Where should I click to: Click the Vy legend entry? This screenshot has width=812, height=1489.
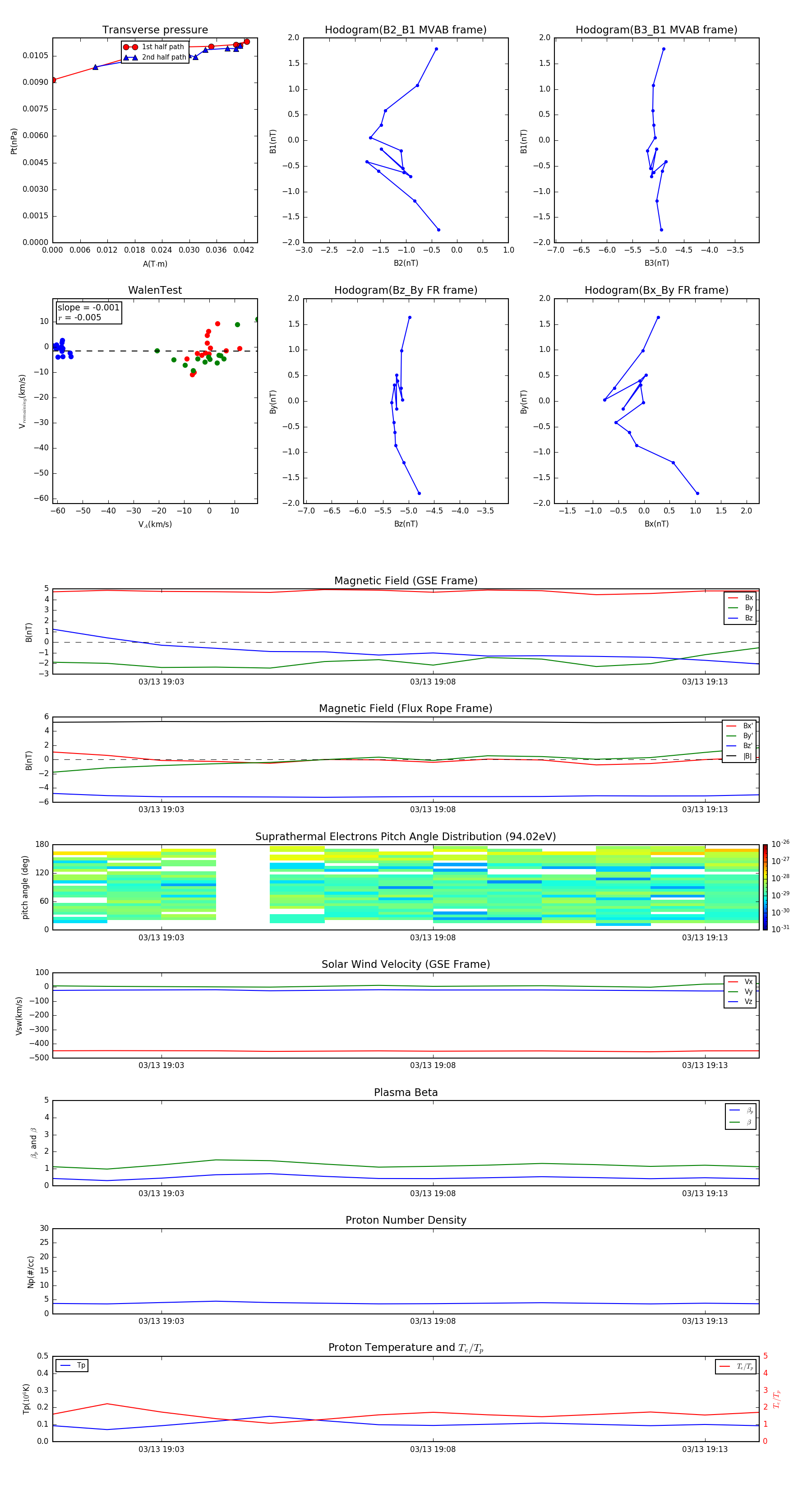pos(740,991)
